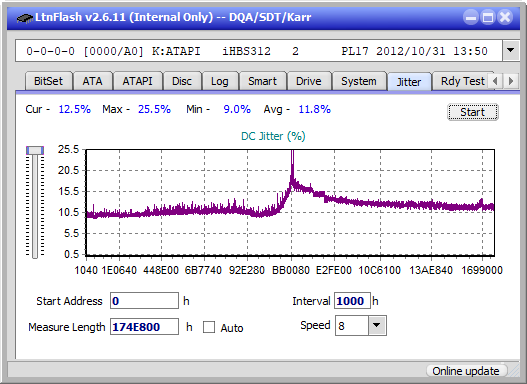
Task: Click the vertical scale slider handle
Action: coord(35,150)
